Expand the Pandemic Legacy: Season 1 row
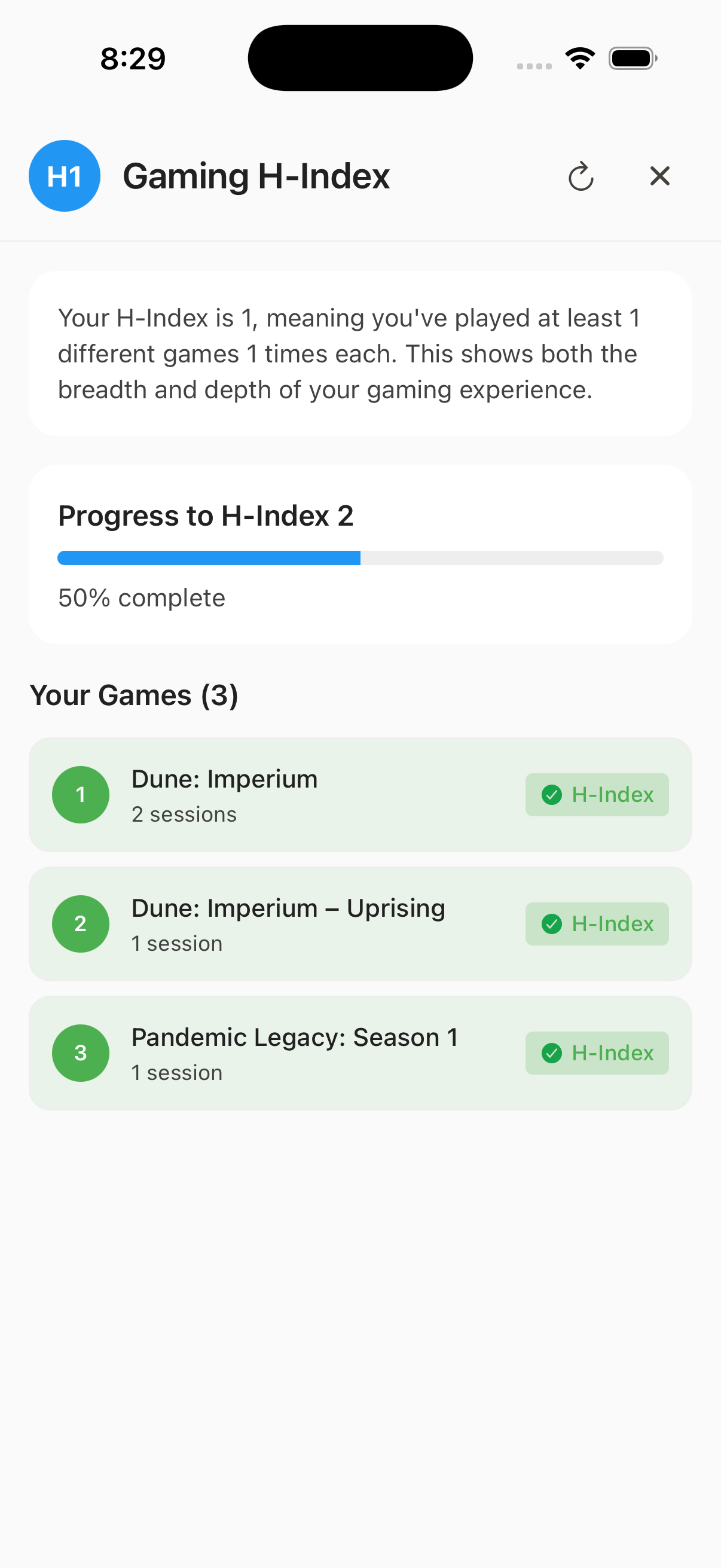Screen dimensions: 721x1568 click(x=360, y=1053)
